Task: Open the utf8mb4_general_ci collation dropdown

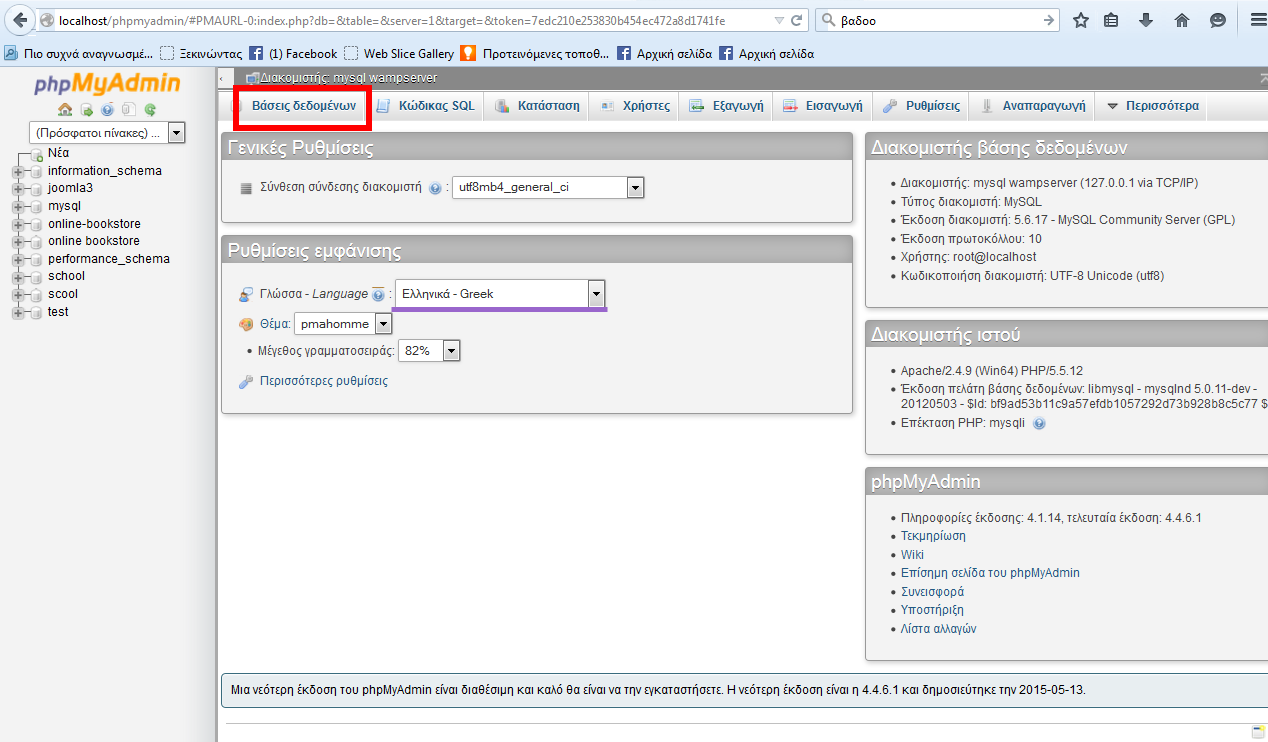Action: coord(548,187)
